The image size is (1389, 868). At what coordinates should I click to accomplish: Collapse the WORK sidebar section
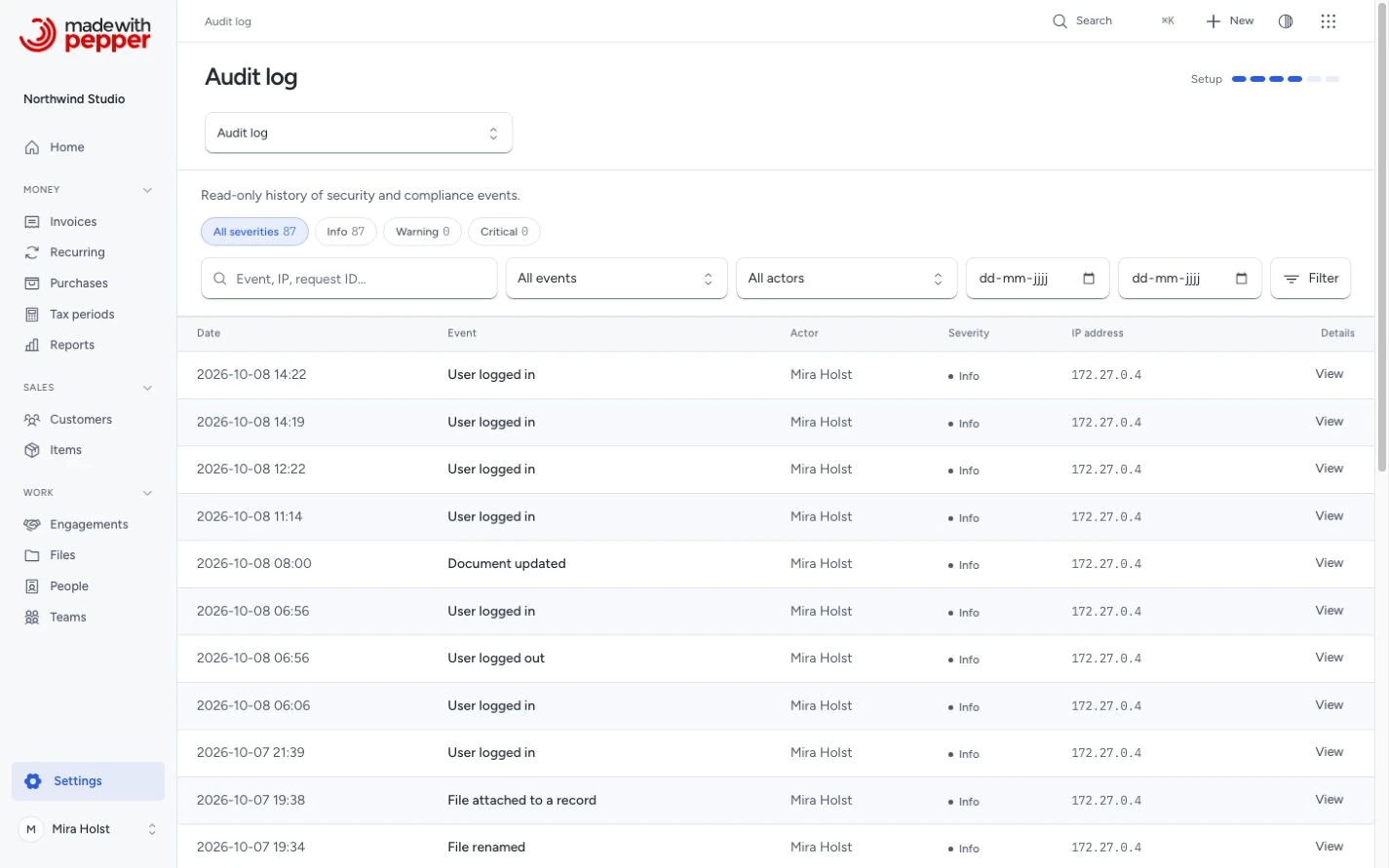[147, 493]
